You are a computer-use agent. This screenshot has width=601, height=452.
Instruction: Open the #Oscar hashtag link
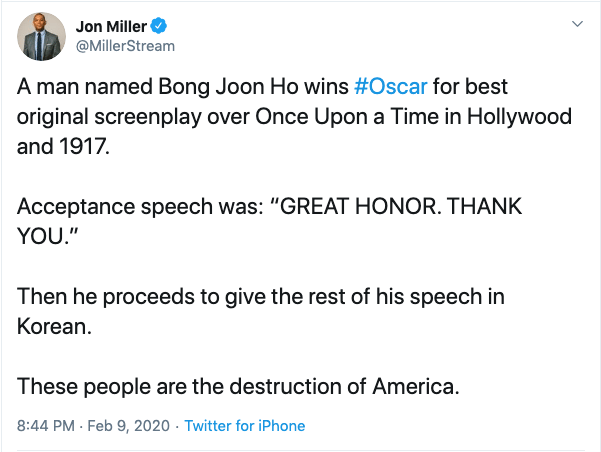tap(391, 89)
